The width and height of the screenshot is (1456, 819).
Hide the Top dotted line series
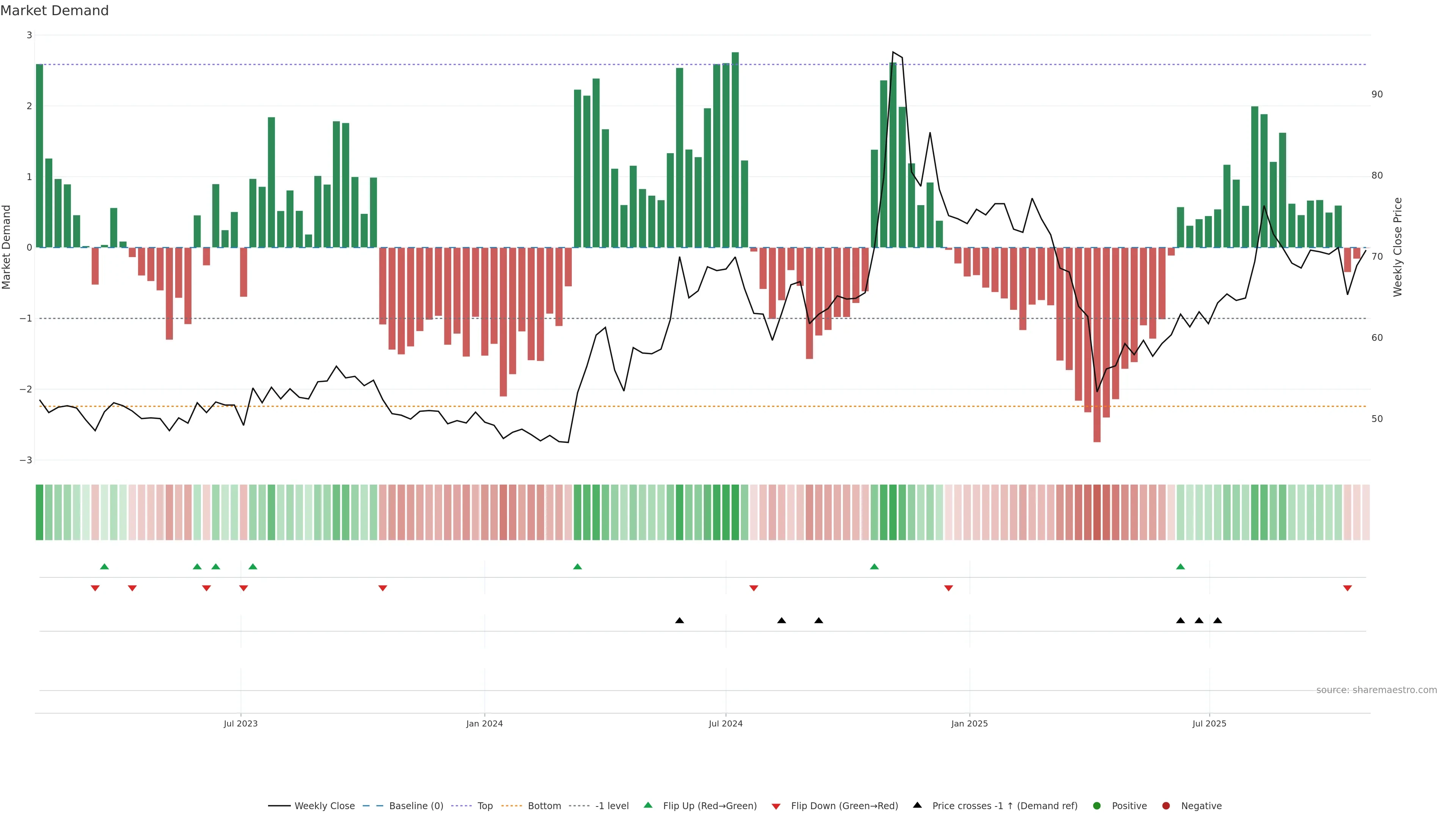click(485, 805)
